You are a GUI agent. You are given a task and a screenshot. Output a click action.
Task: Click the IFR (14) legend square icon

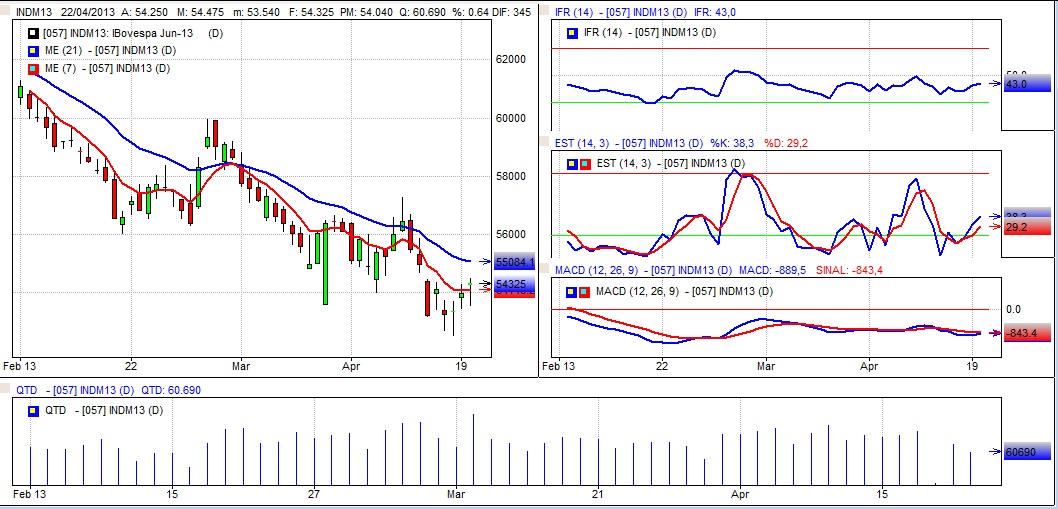point(572,33)
